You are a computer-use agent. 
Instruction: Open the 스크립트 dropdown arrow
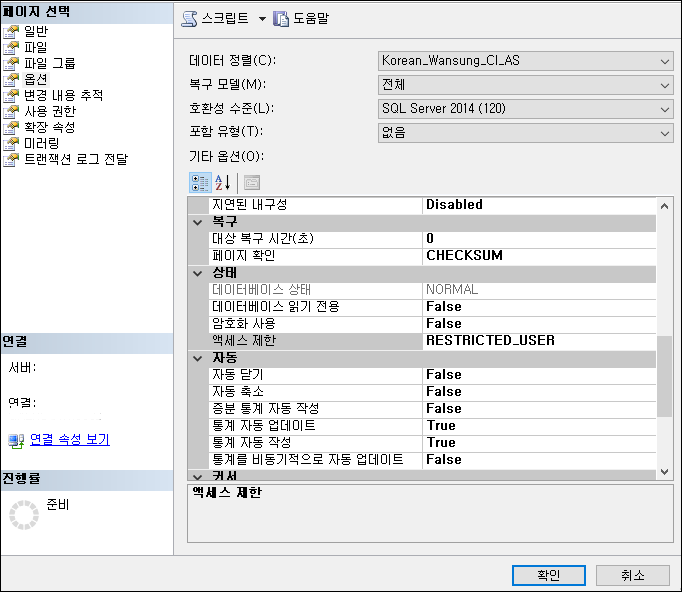[x=262, y=18]
